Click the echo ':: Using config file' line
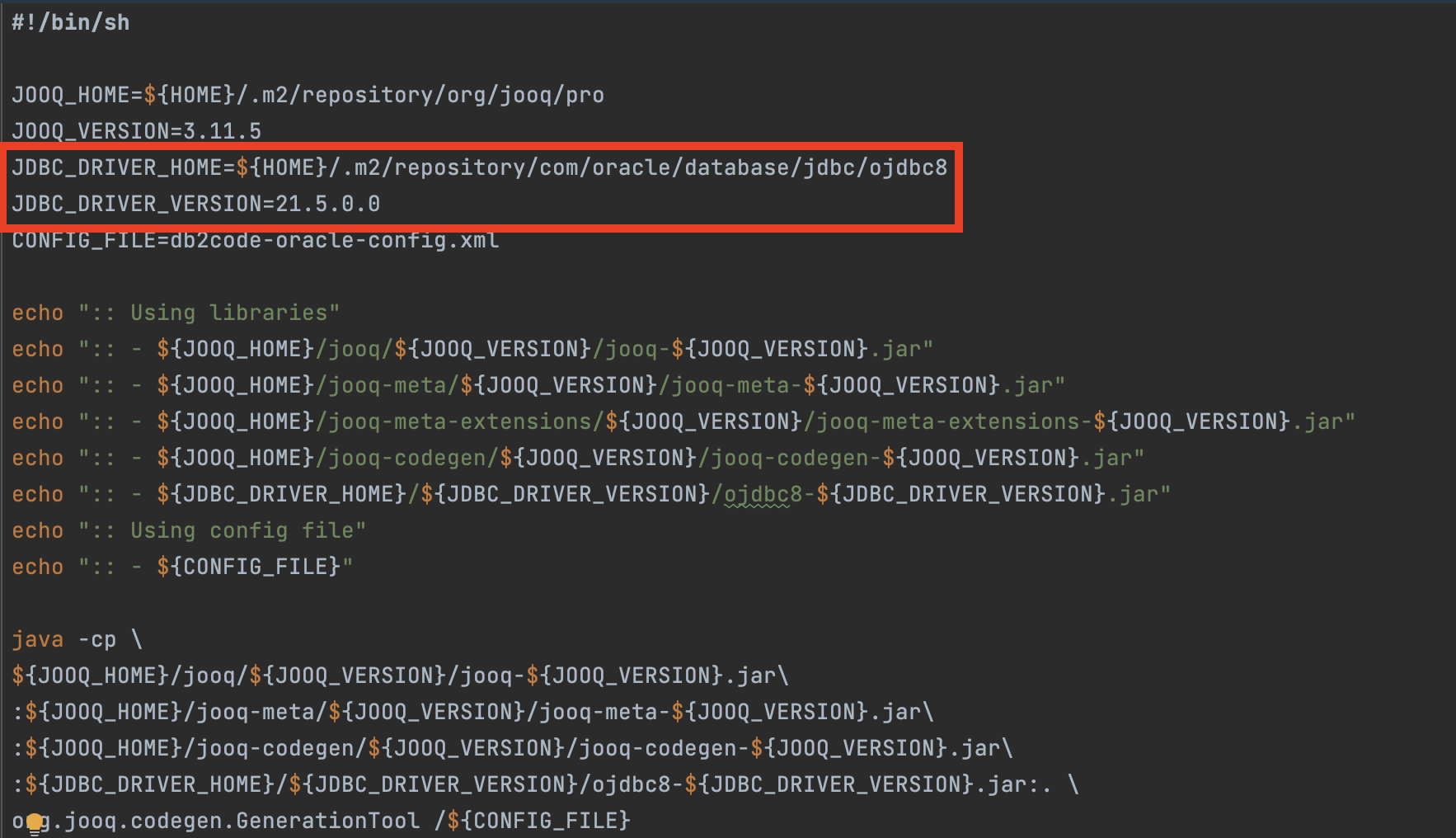 [189, 530]
